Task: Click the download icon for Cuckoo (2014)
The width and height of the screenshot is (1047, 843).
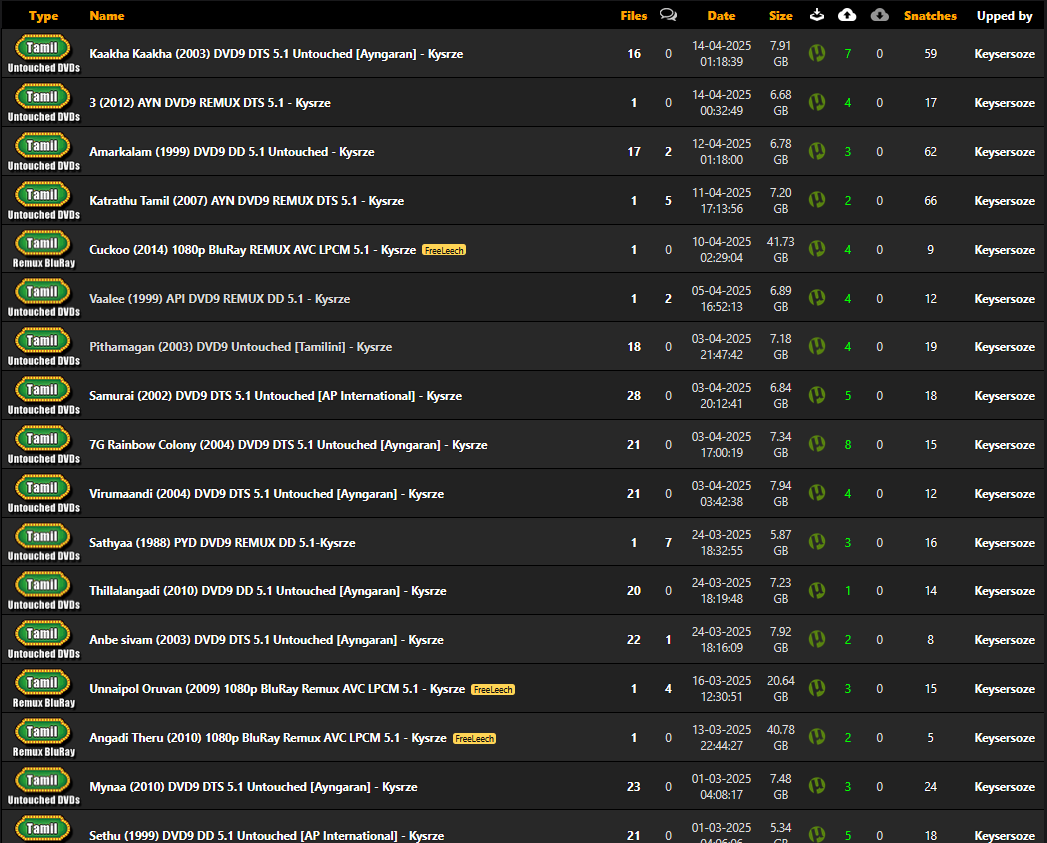Action: [817, 249]
